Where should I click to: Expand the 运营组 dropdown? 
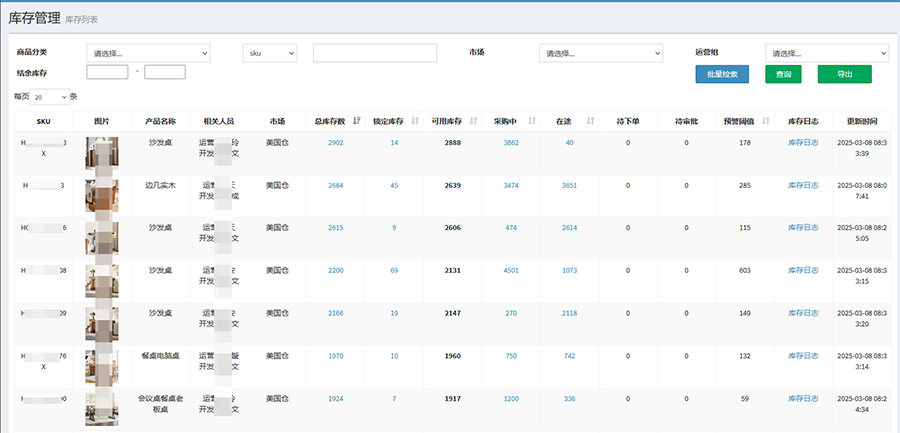pos(826,53)
